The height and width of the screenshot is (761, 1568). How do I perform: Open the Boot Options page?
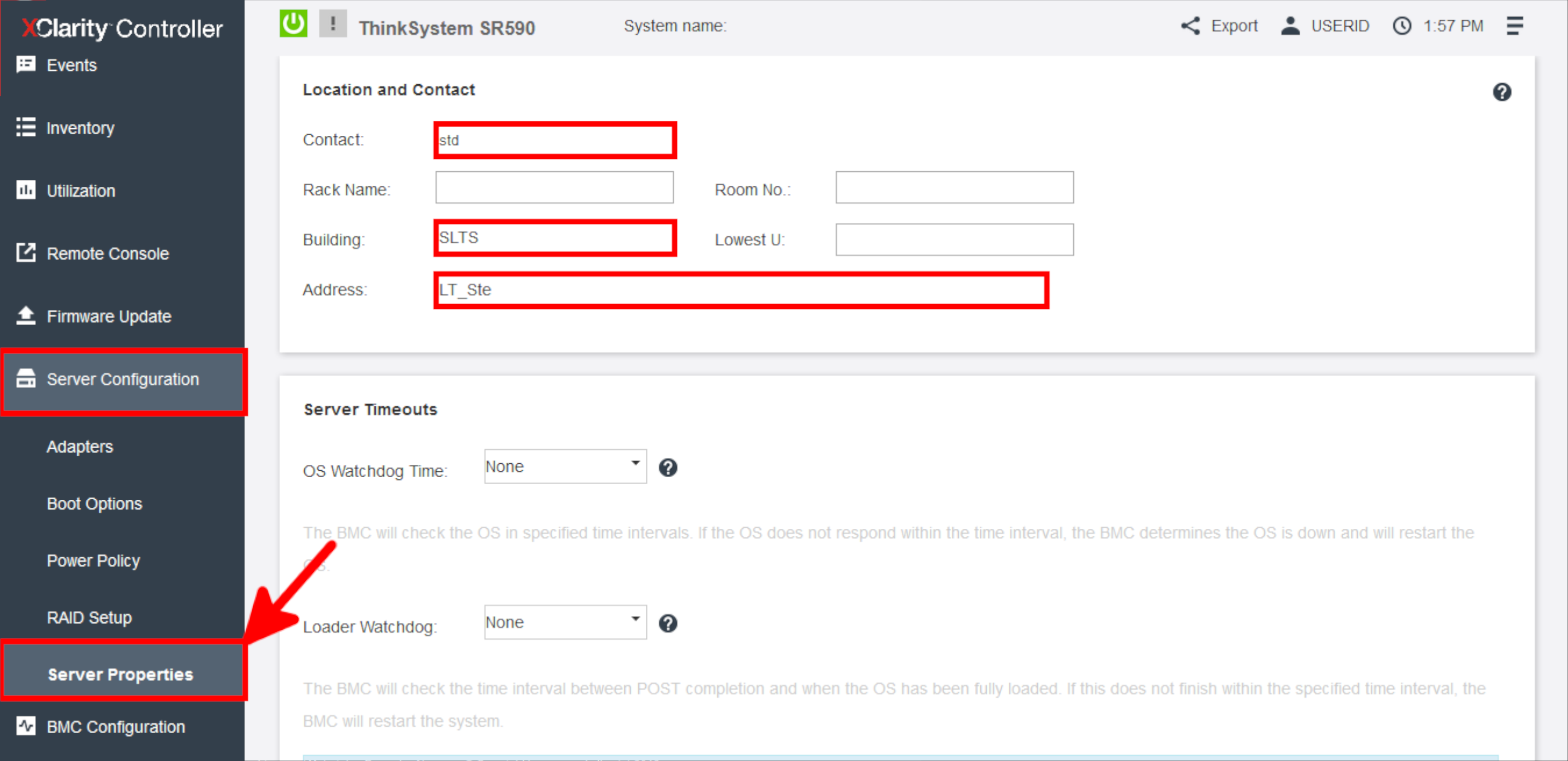pyautogui.click(x=93, y=503)
